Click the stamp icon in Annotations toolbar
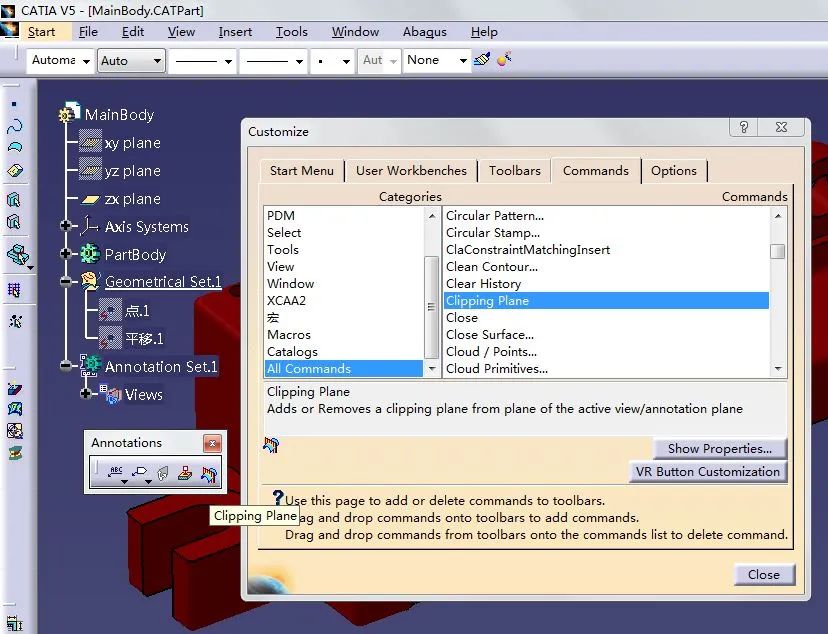Screen dimensions: 828x634 185,473
